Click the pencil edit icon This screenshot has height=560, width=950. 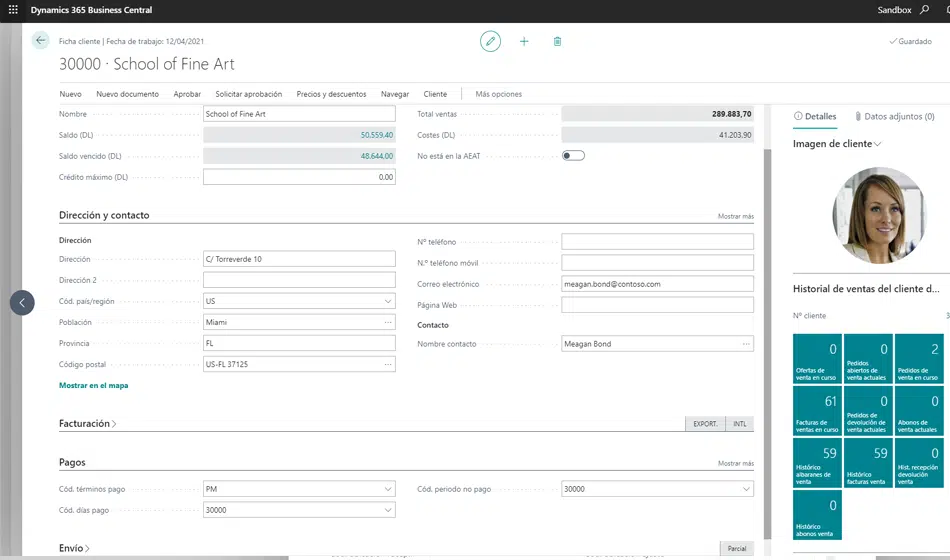click(490, 41)
